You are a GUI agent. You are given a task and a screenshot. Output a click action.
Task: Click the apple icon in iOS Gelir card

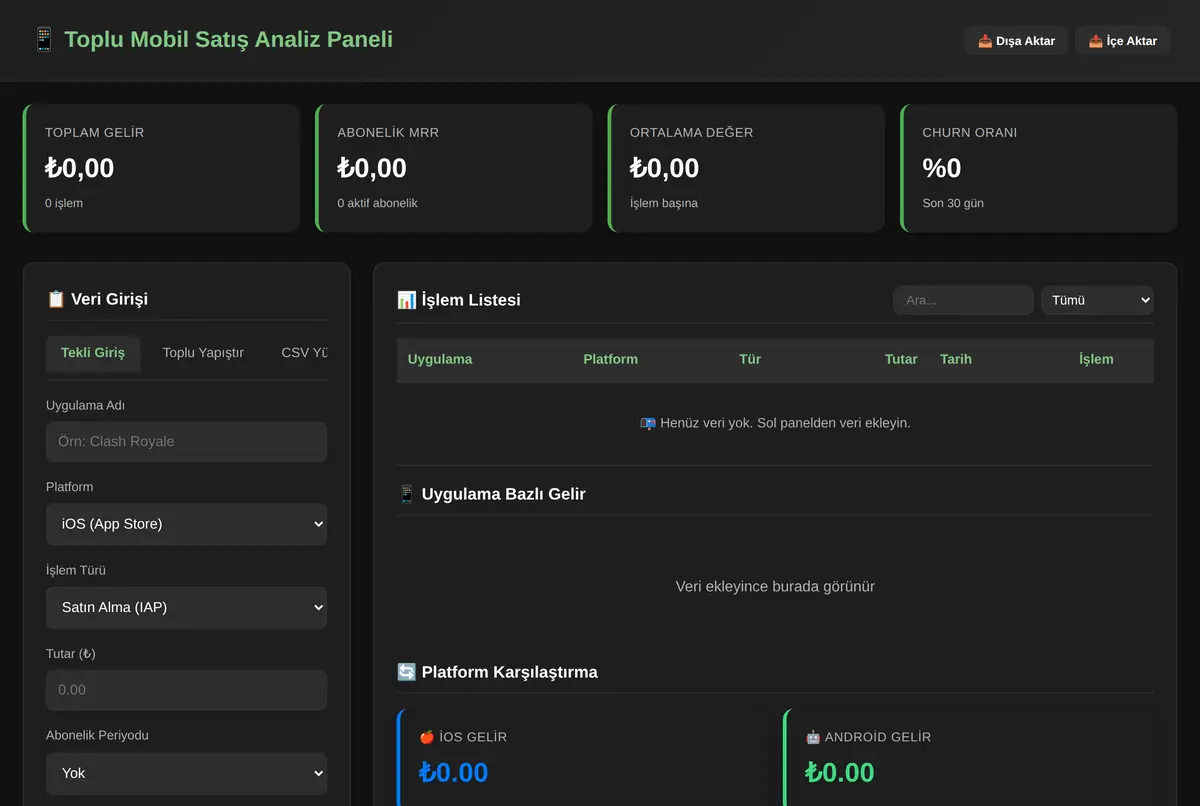427,737
